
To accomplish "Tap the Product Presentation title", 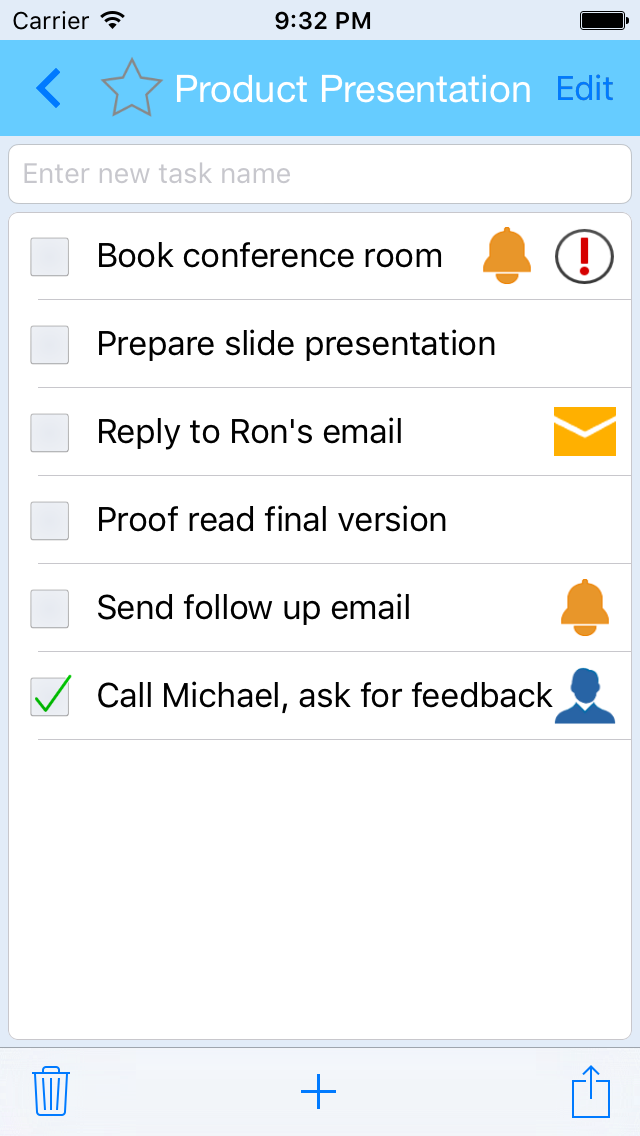I will (352, 89).
